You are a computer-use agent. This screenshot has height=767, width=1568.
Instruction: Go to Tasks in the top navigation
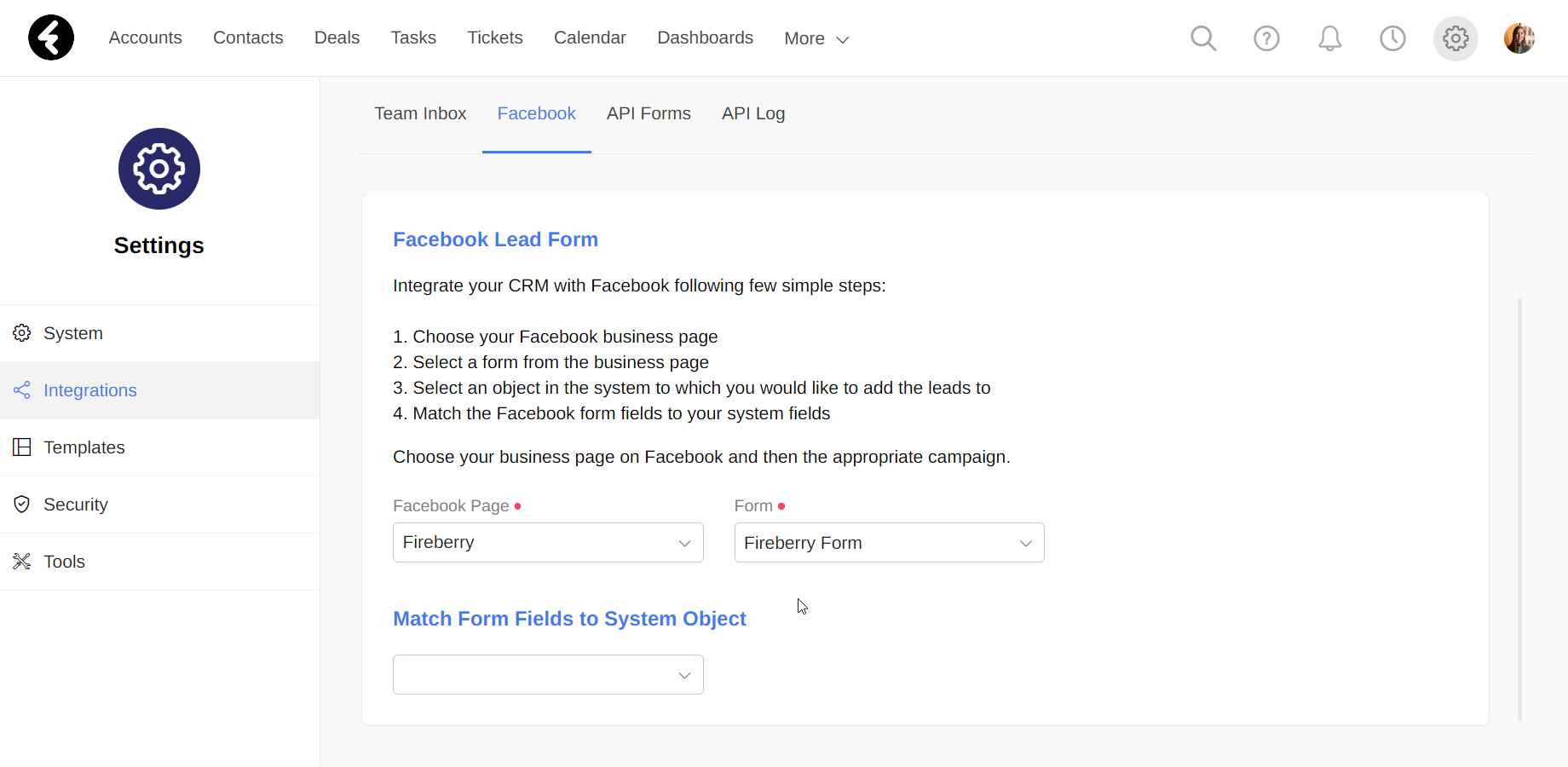tap(413, 37)
